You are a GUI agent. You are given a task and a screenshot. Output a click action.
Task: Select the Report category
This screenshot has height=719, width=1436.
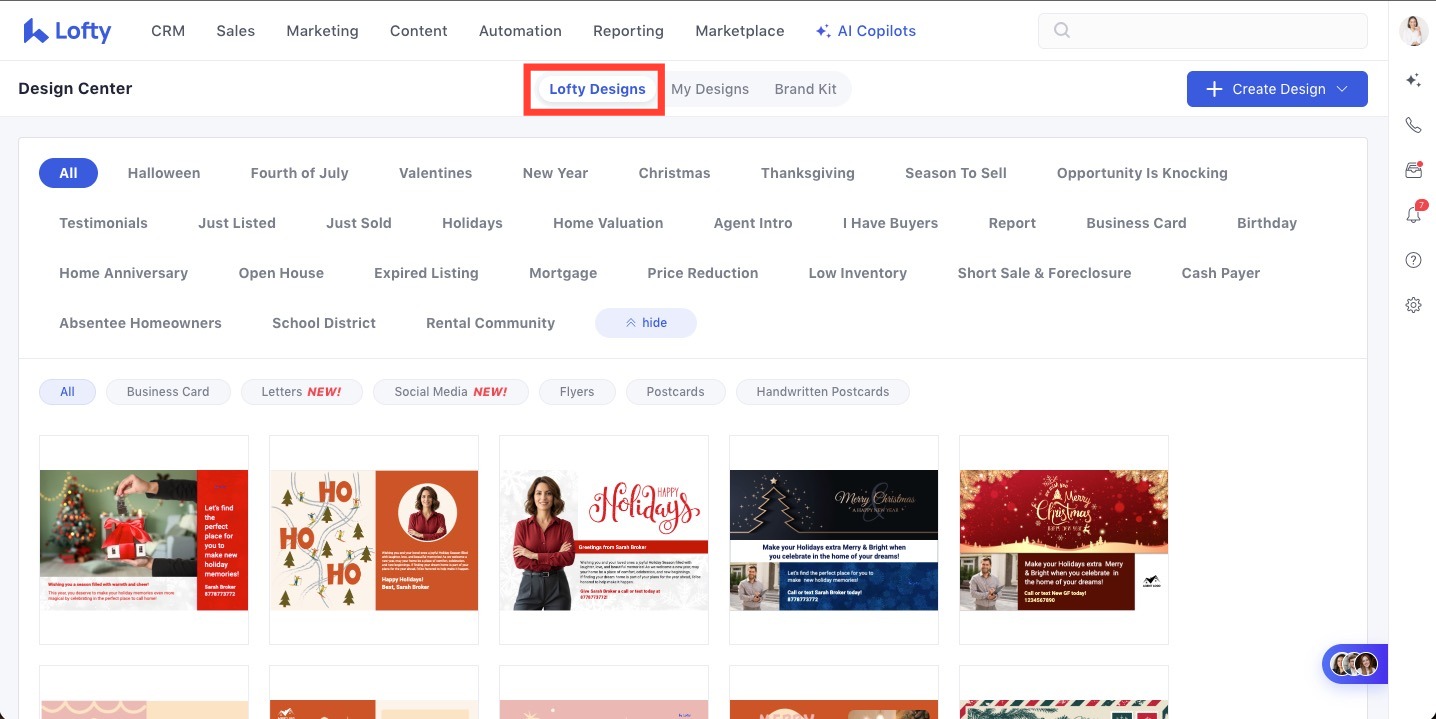pyautogui.click(x=1012, y=223)
